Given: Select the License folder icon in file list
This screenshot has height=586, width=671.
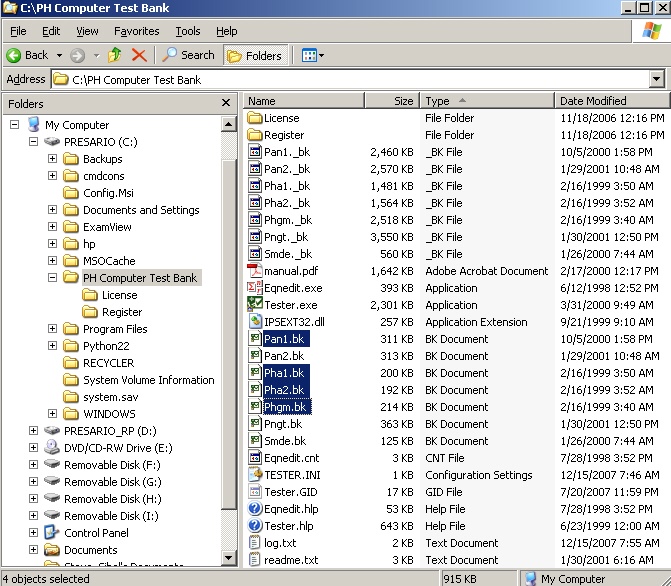Looking at the screenshot, I should click(255, 117).
